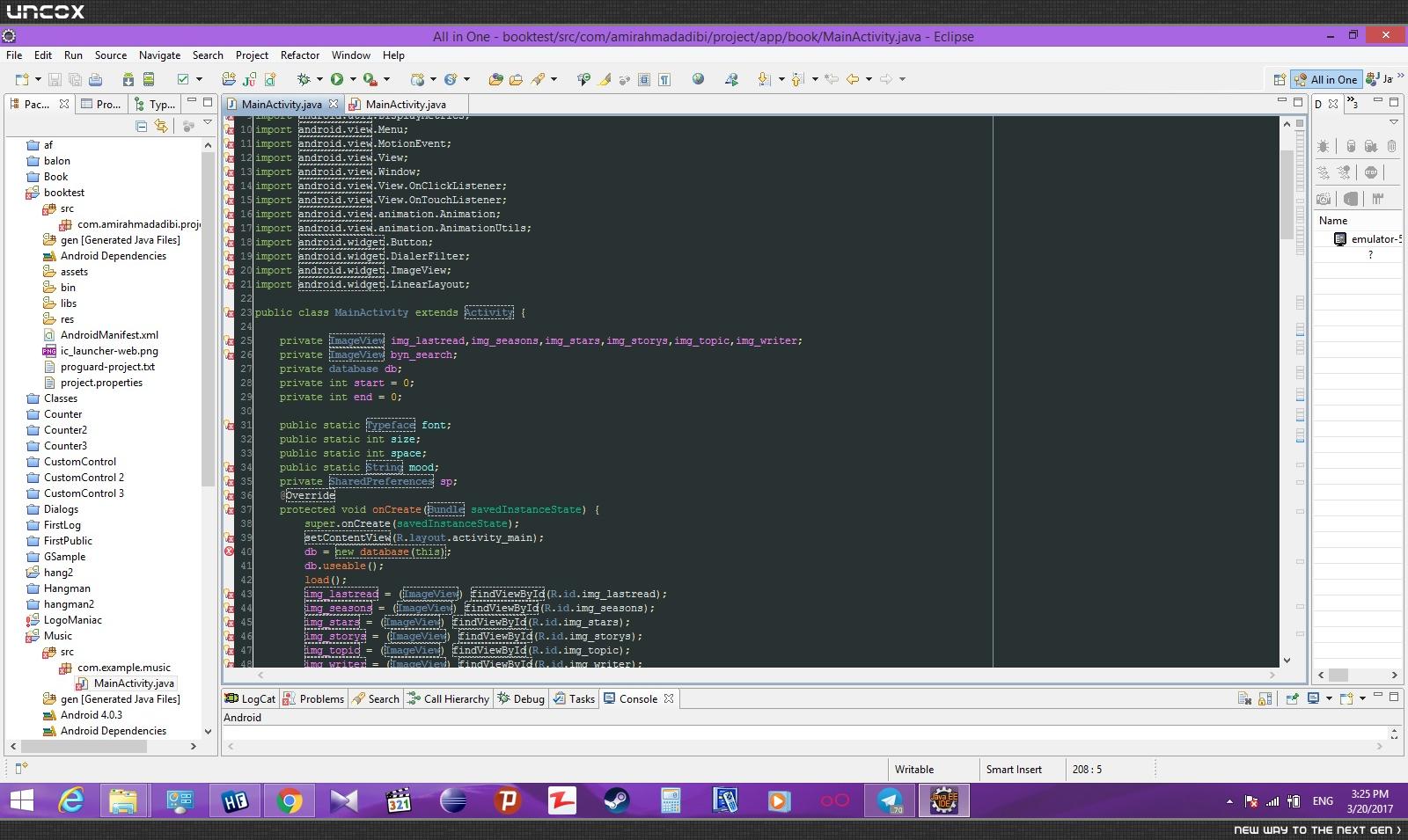Click the Clear Console icon
This screenshot has height=840, width=1408.
coord(1244,698)
